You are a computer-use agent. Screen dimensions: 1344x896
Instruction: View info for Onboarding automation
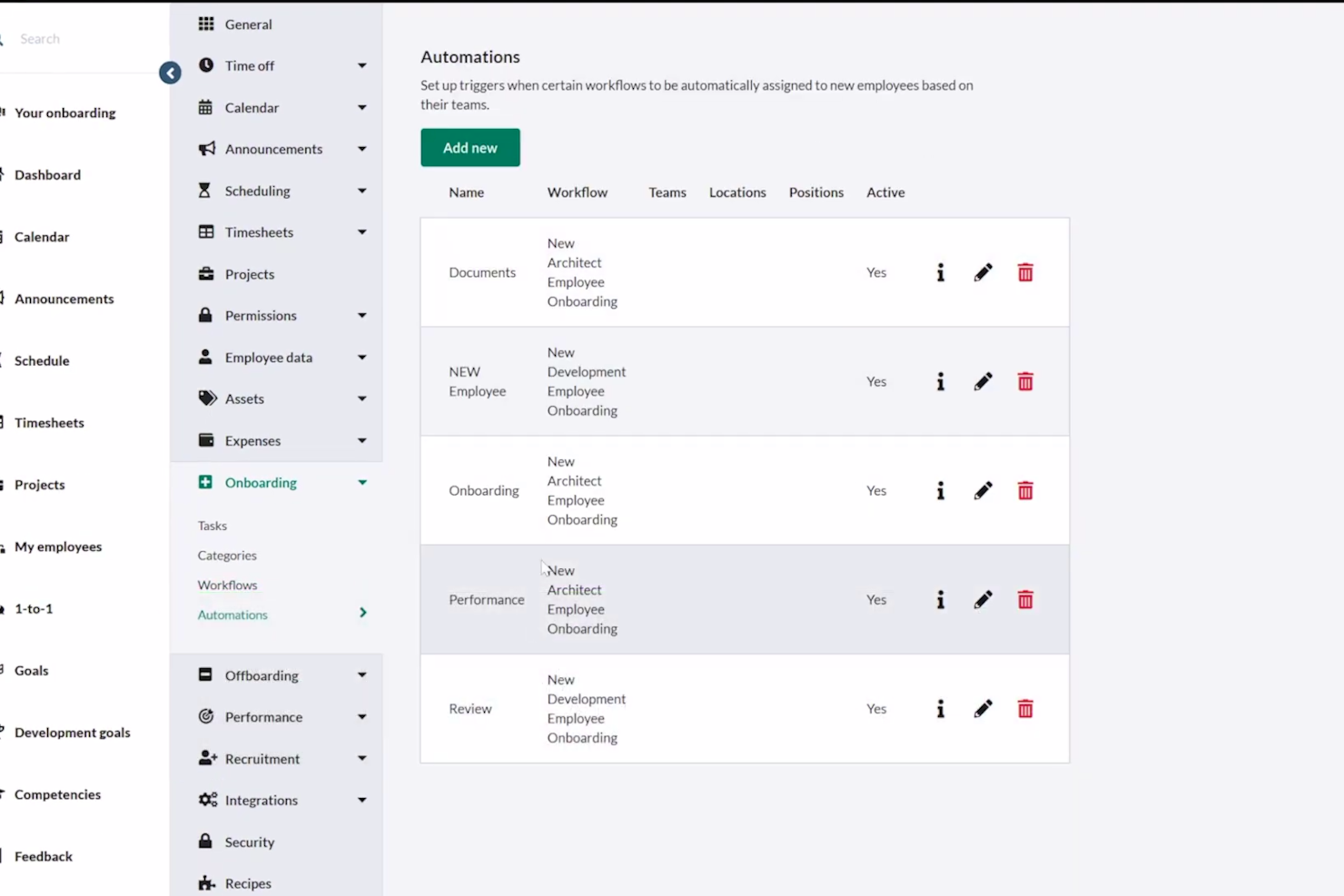[x=941, y=490]
